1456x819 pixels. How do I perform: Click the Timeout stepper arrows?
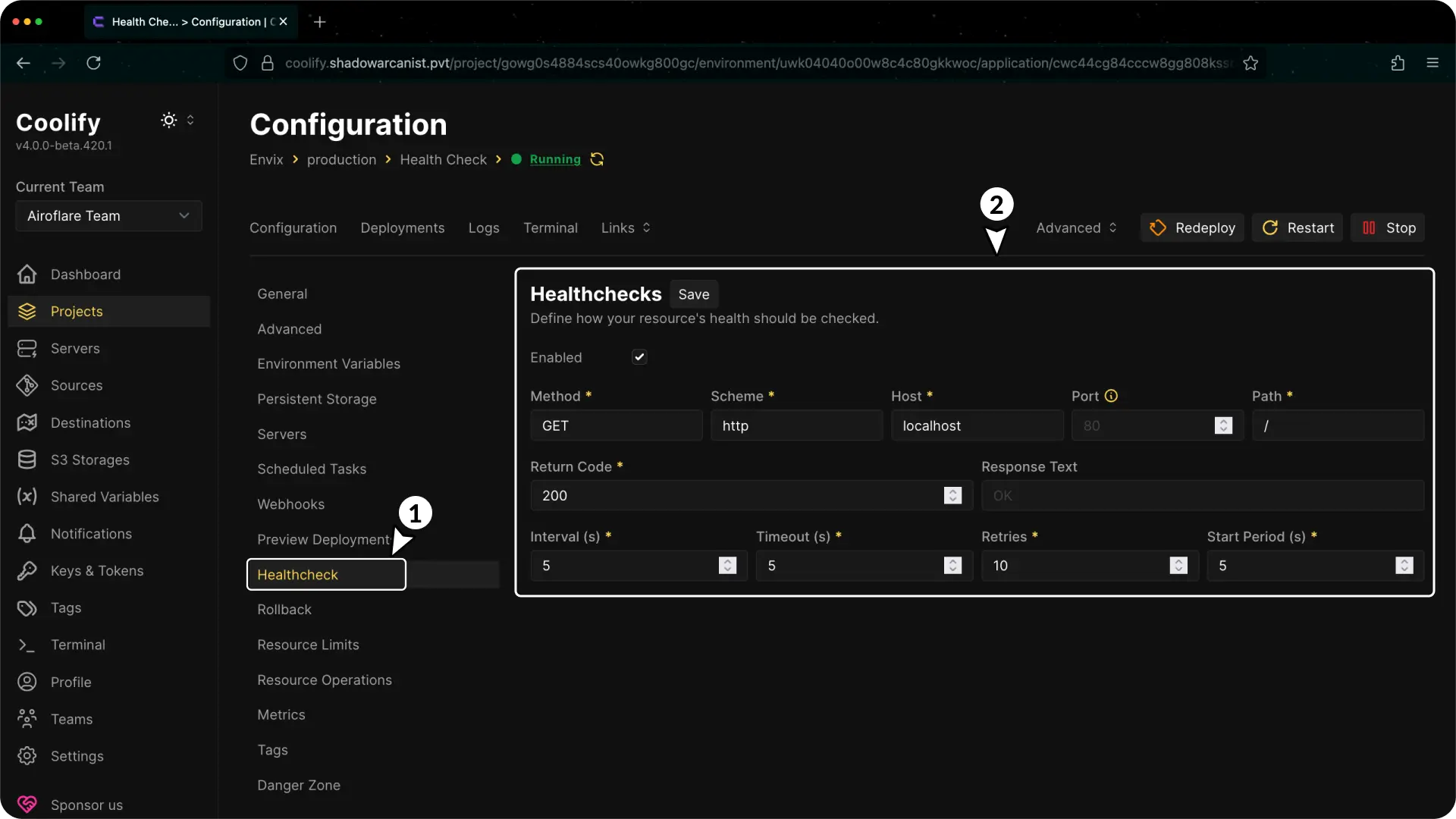pos(953,566)
